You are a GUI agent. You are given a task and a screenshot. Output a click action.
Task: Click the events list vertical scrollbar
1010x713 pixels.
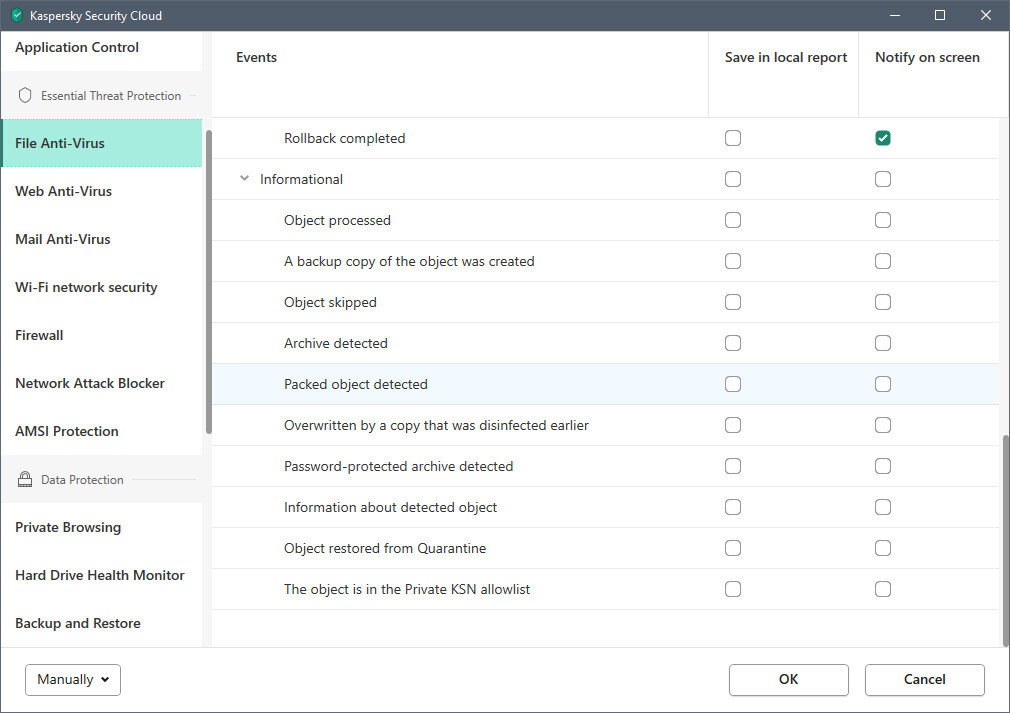pyautogui.click(x=1005, y=541)
